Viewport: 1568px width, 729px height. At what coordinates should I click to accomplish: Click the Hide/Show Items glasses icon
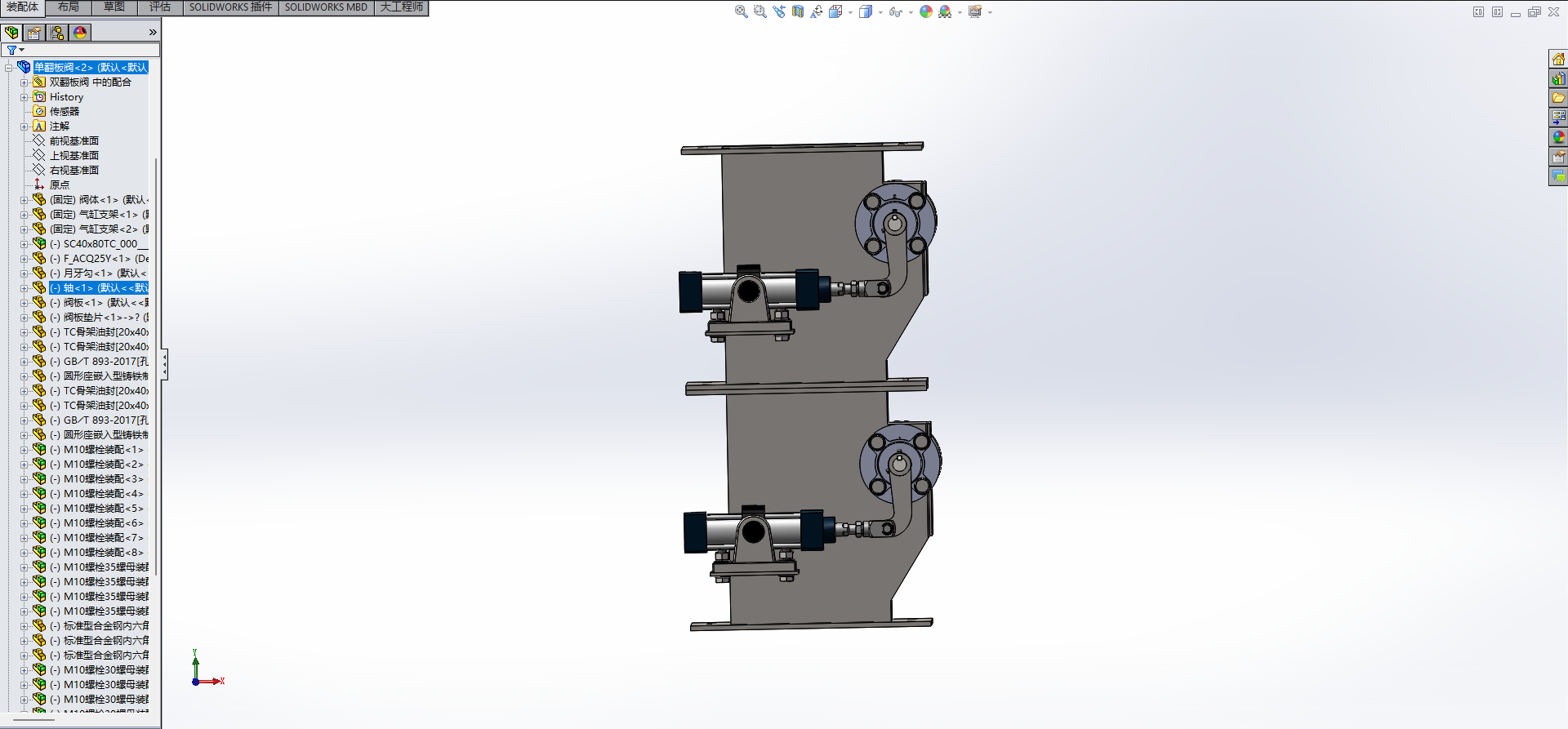(x=895, y=11)
